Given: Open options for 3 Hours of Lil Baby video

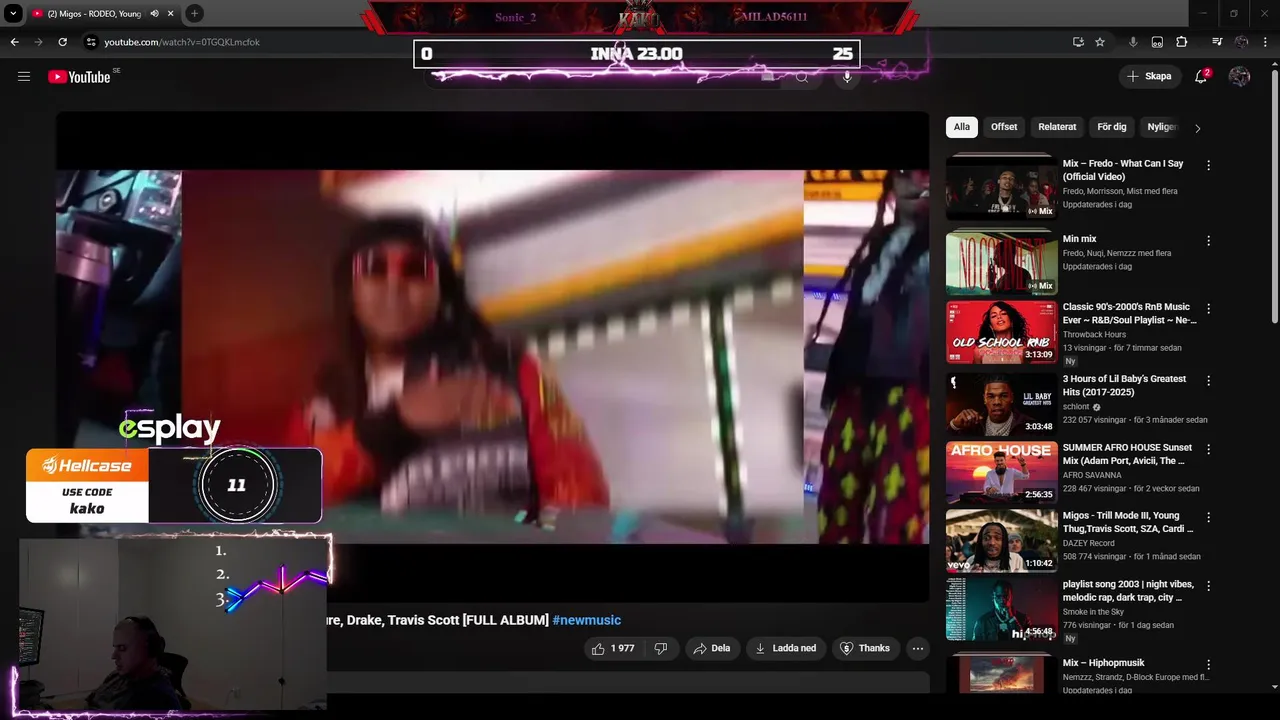Looking at the screenshot, I should coord(1208,381).
